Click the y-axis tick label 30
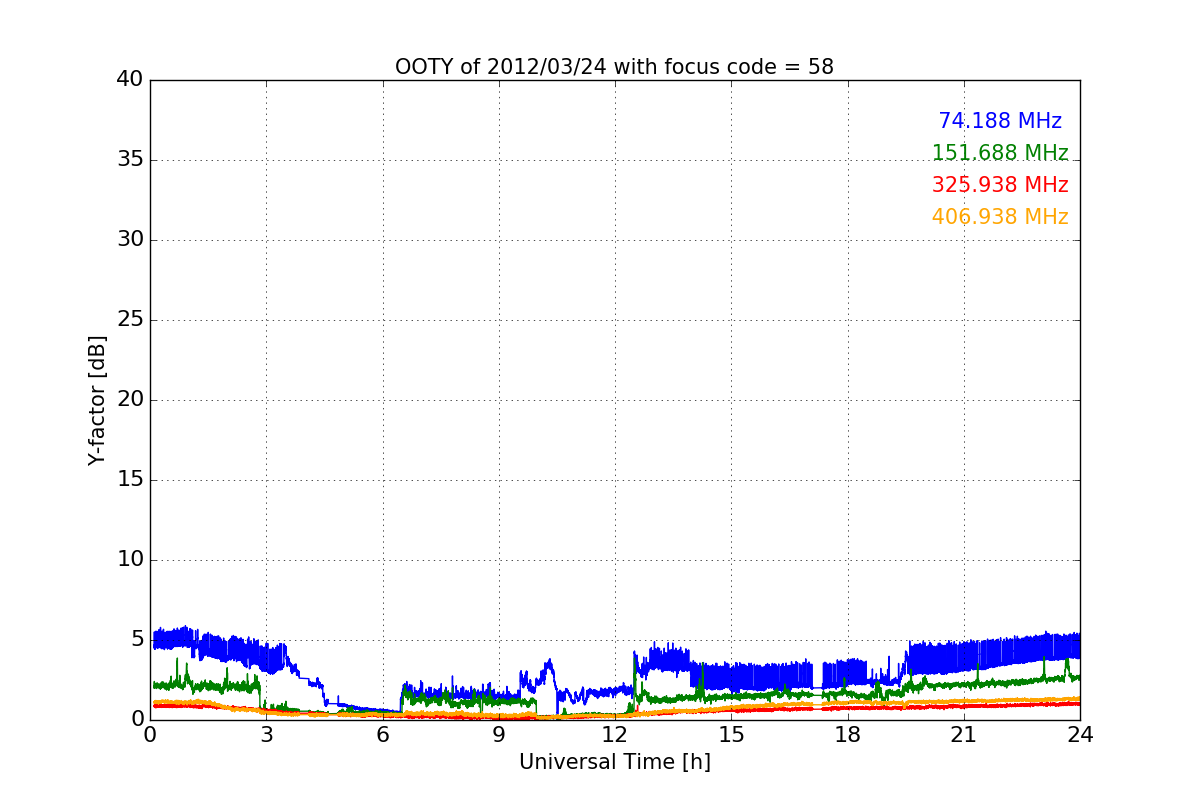The width and height of the screenshot is (1200, 800). (x=130, y=240)
